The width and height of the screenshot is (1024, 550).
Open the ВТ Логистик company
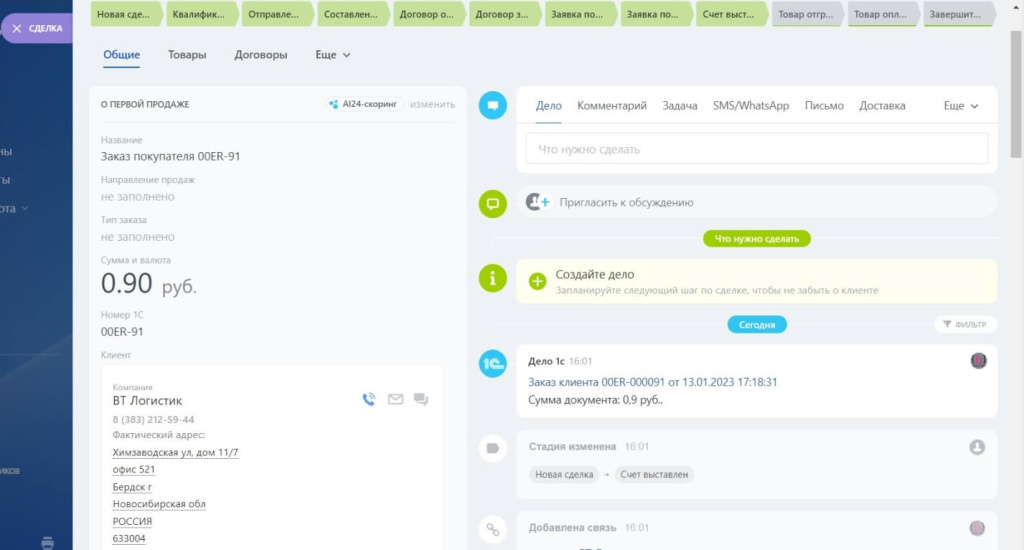coord(147,400)
